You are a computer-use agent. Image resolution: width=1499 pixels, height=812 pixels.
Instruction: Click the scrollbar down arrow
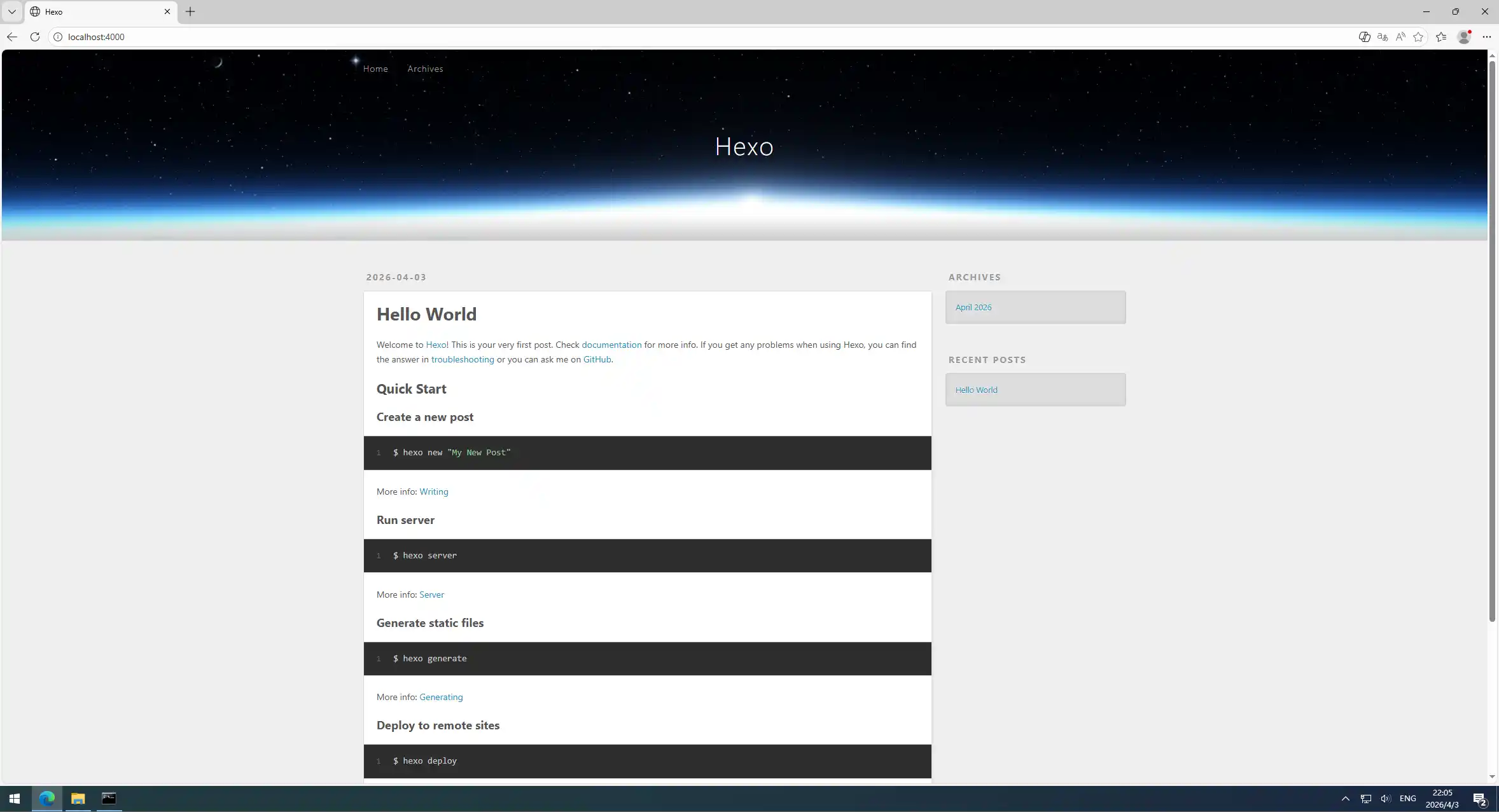pos(1492,777)
